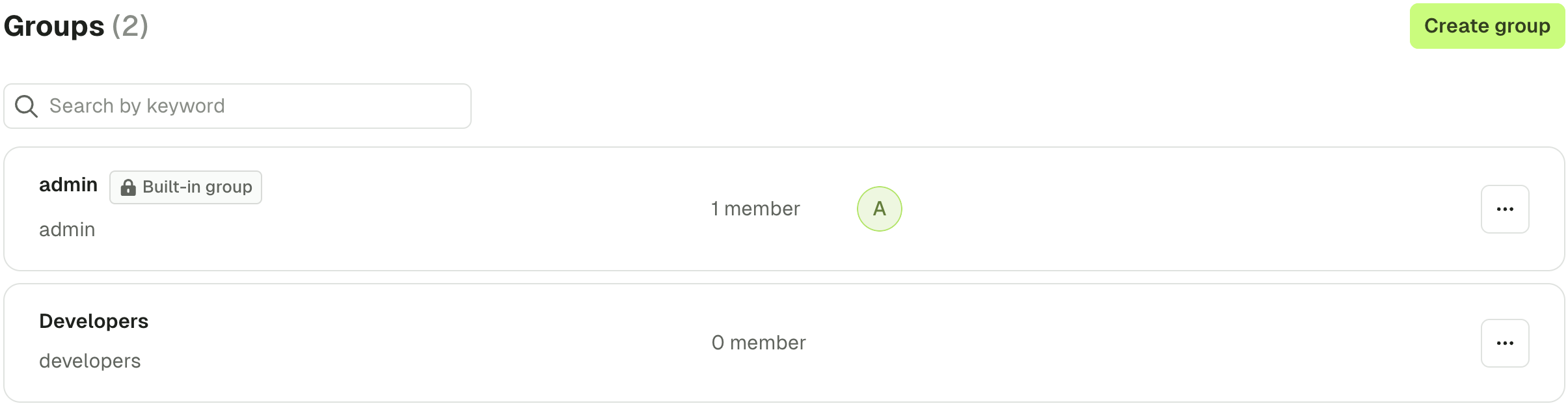Click the '1 member' count for admin
This screenshot has width=1568, height=406.
click(755, 209)
